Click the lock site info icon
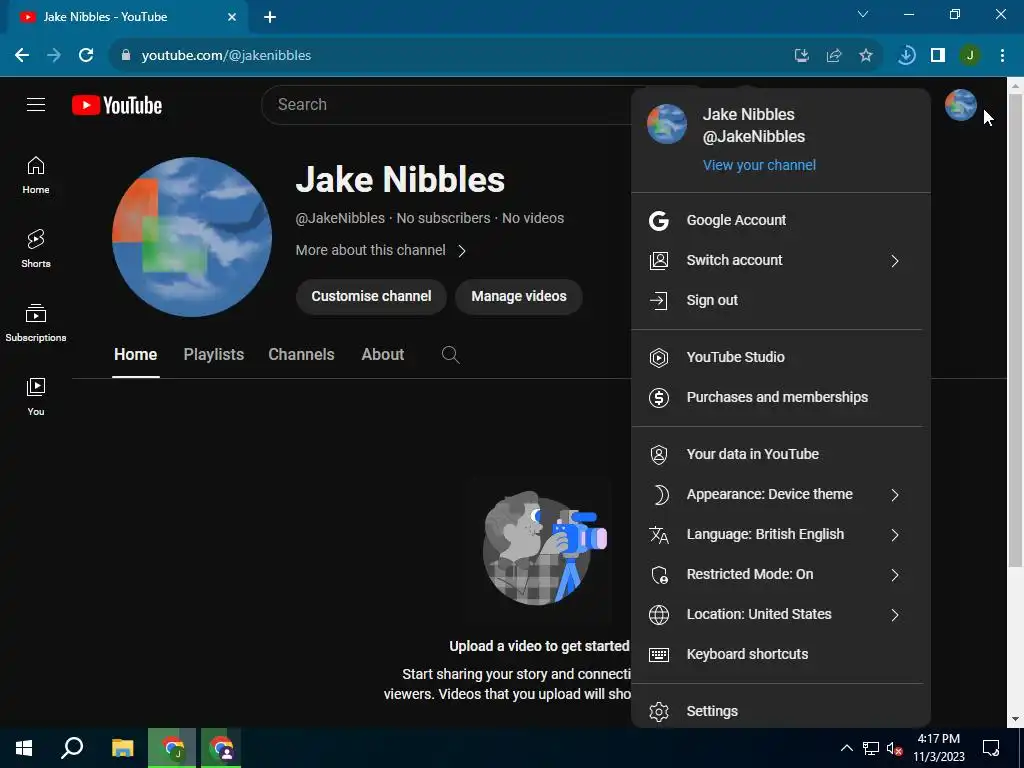1024x768 pixels. (x=126, y=56)
